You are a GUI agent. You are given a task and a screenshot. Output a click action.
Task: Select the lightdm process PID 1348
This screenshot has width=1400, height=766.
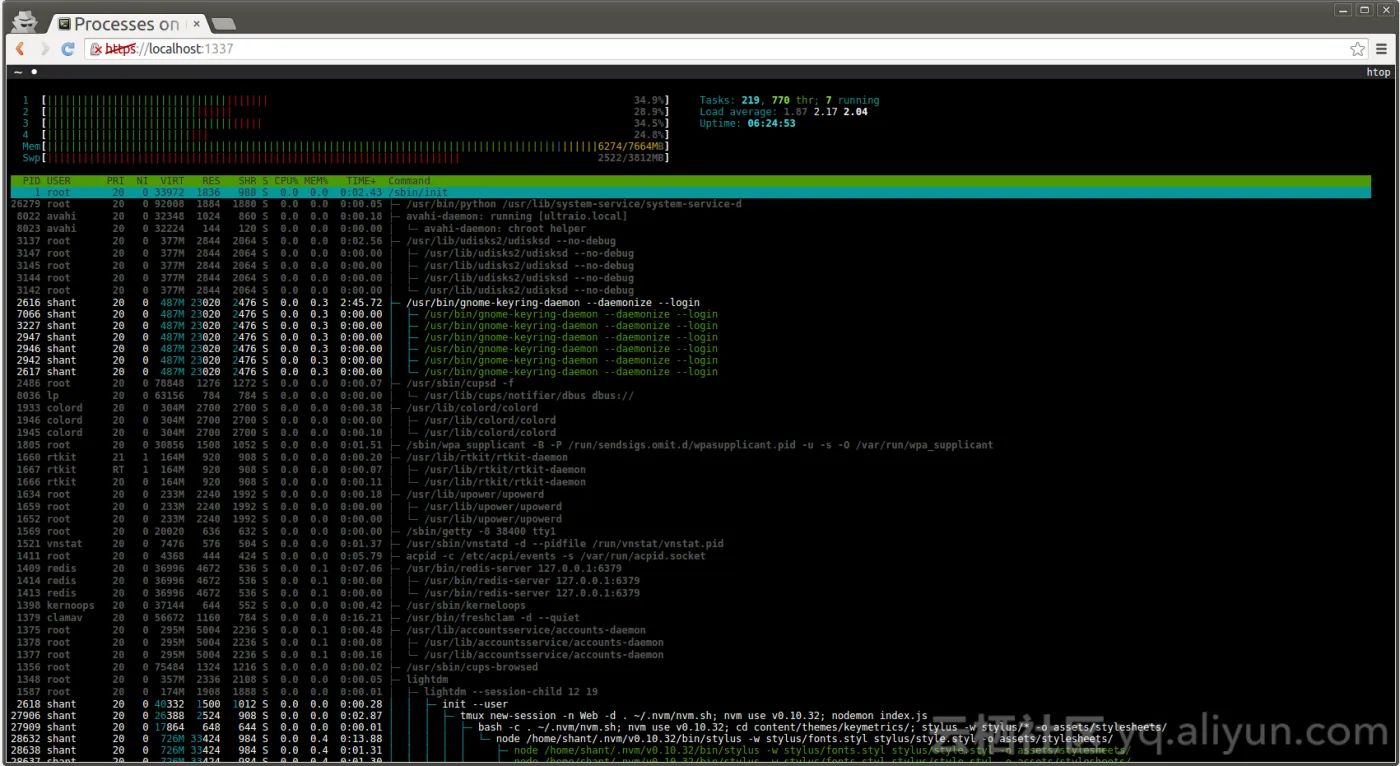click(x=690, y=679)
